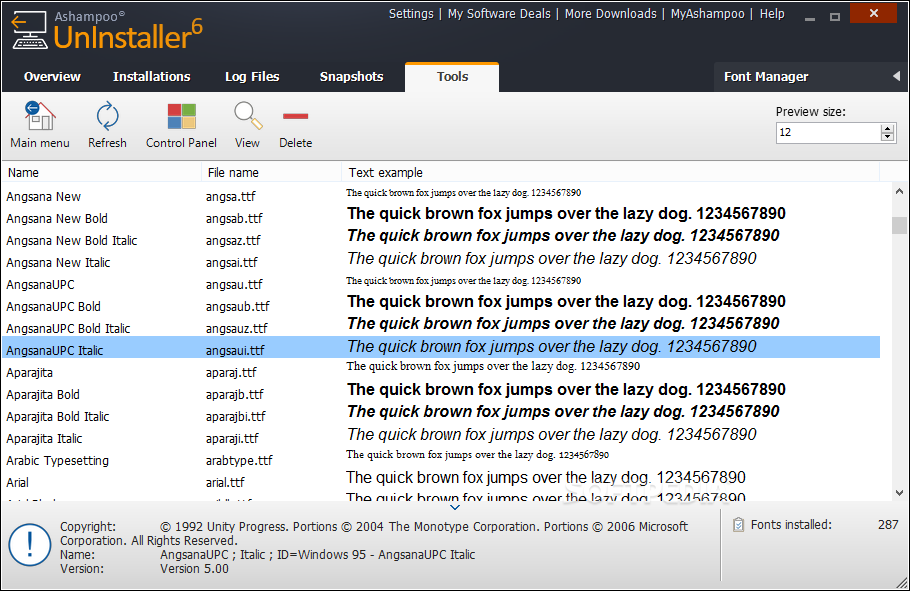Click the Refresh icon
The width and height of the screenshot is (910, 591).
pyautogui.click(x=107, y=116)
